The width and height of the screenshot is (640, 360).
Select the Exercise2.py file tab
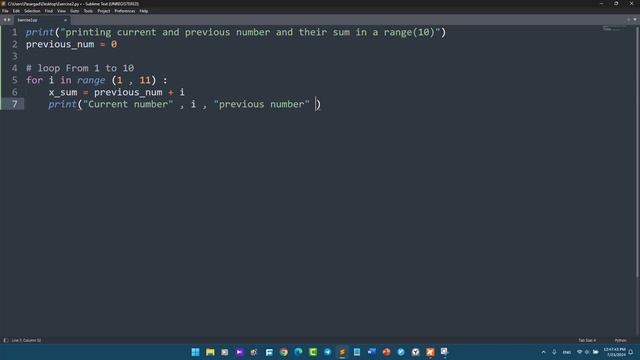[x=41, y=20]
